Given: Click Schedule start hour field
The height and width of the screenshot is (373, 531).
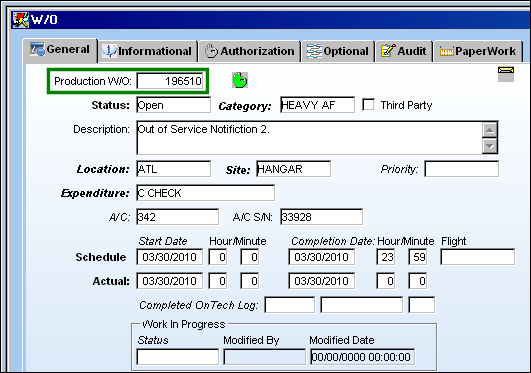Looking at the screenshot, I should (x=218, y=257).
